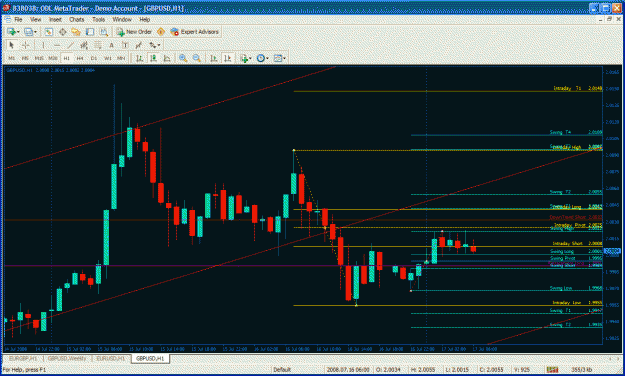This screenshot has width=625, height=376.
Task: Open the Tools menu
Action: 98,20
